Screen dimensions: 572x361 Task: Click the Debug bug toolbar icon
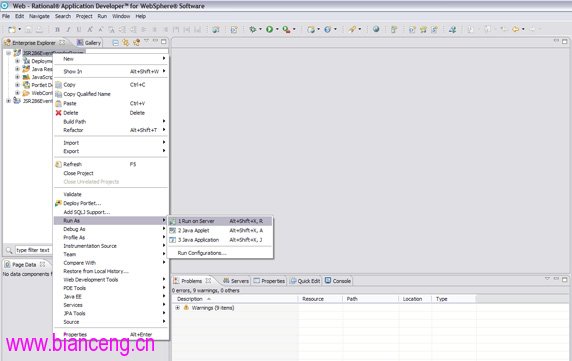252,29
